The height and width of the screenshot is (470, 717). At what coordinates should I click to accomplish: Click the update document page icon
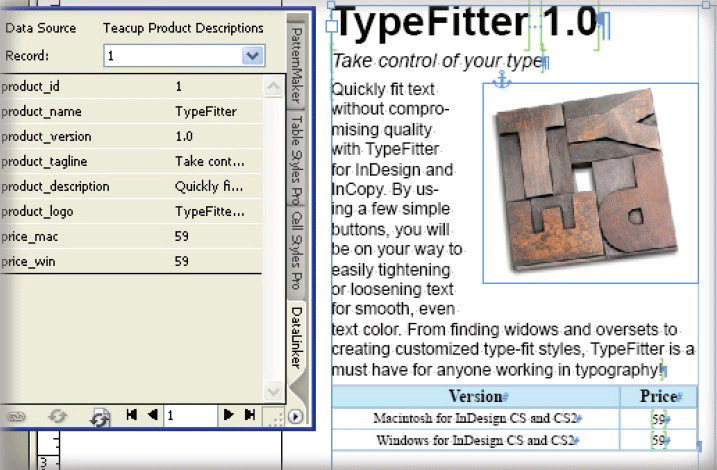pos(100,417)
